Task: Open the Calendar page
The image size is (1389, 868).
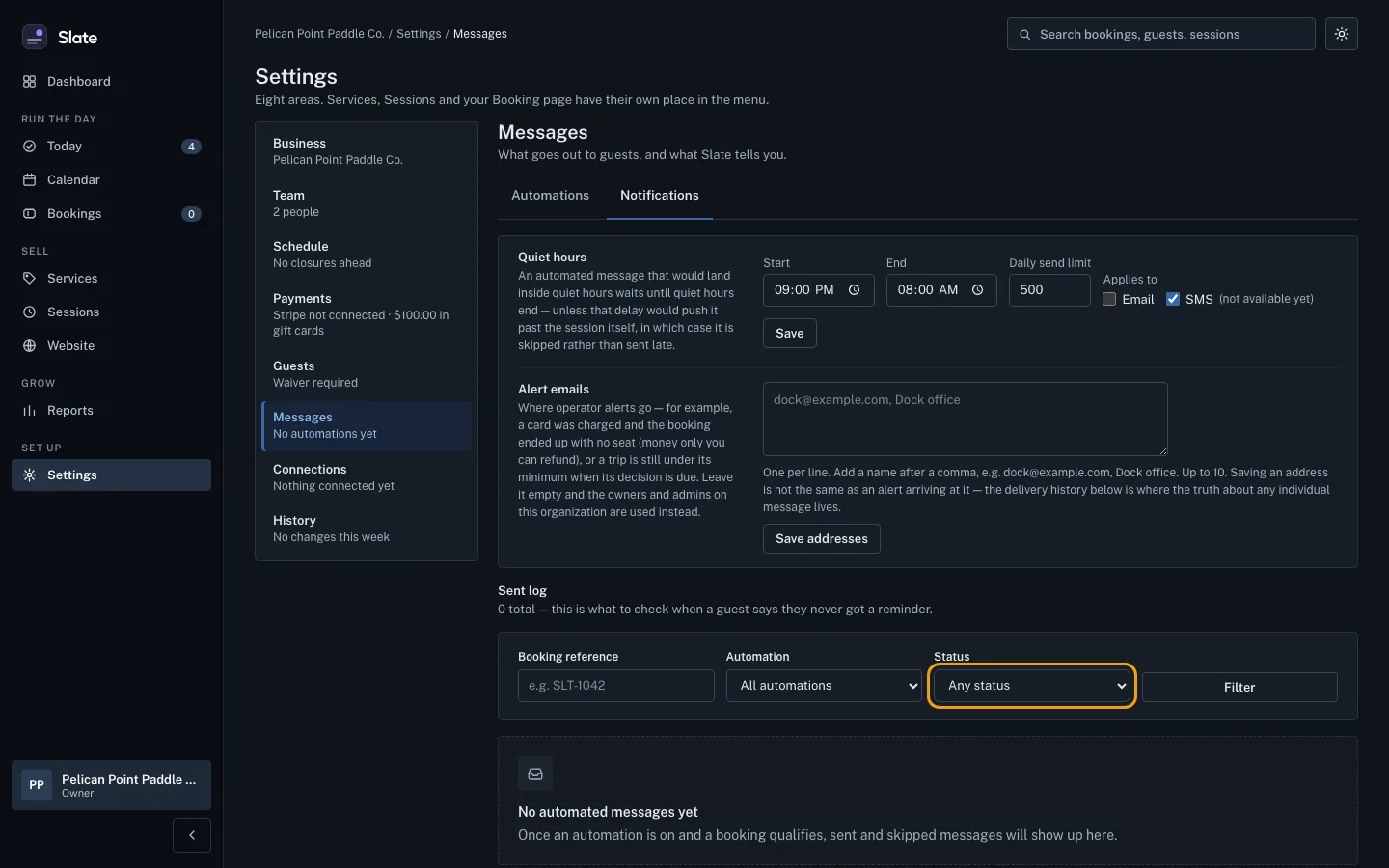Action: [111, 179]
